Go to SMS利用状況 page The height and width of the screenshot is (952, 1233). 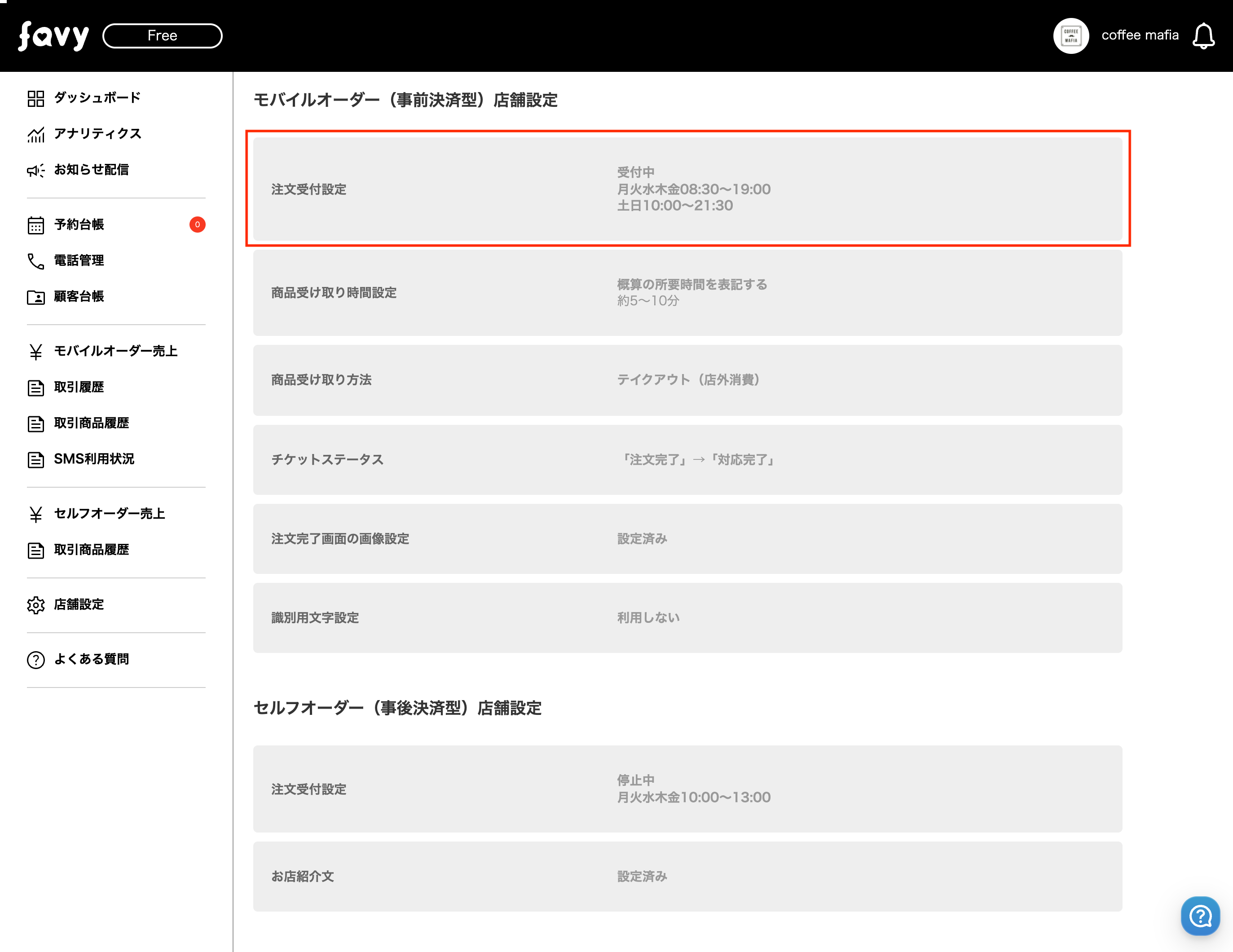(x=94, y=459)
